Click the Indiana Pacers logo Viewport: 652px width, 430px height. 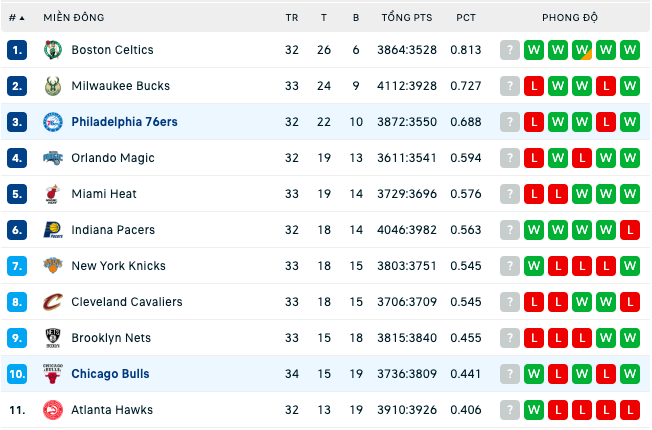pos(53,230)
